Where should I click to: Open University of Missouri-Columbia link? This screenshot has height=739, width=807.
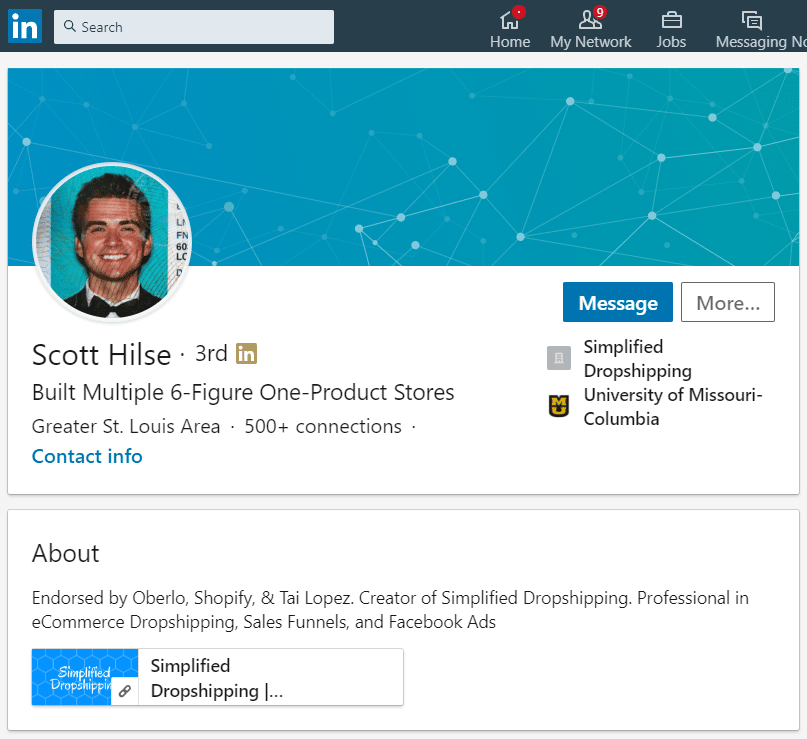coord(673,407)
